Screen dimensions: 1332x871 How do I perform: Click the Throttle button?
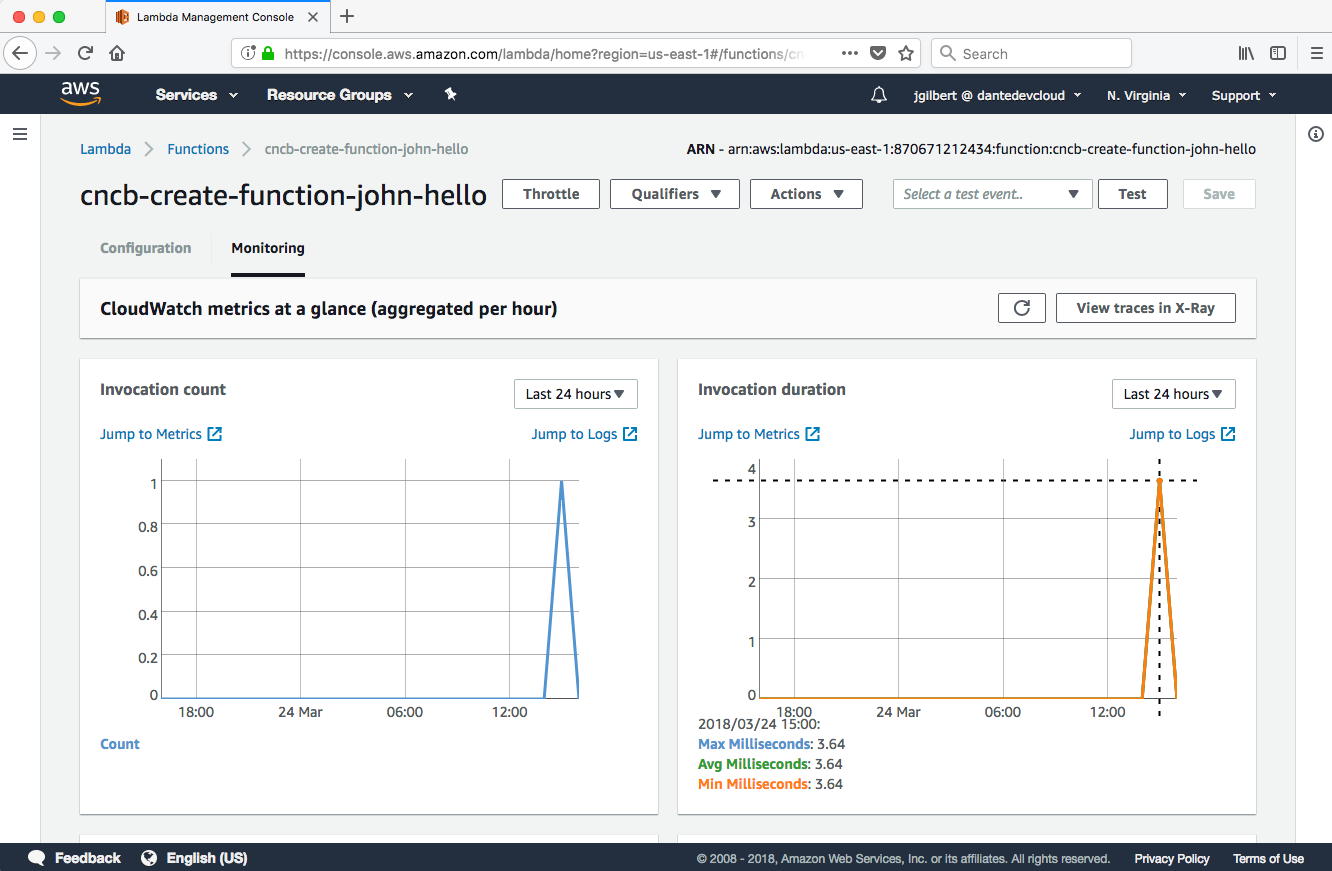[551, 194]
